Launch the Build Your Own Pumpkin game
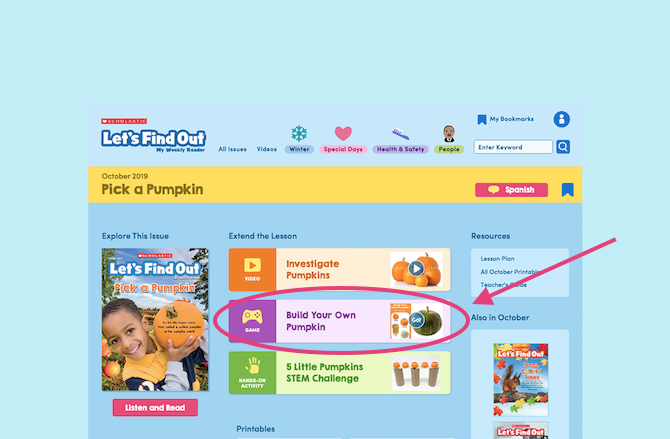 pyautogui.click(x=339, y=321)
